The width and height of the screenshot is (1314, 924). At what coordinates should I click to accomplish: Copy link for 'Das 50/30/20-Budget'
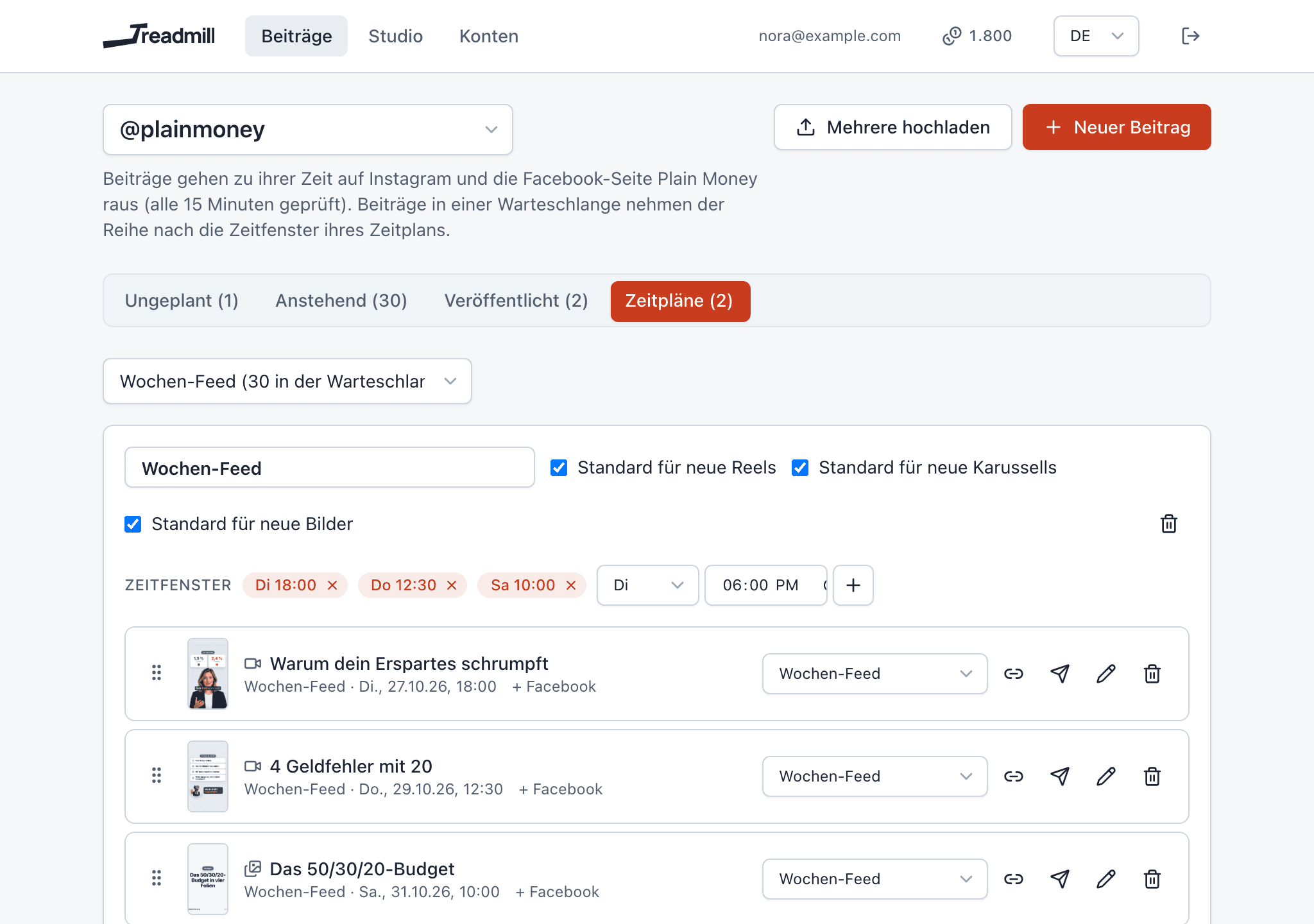coord(1014,879)
